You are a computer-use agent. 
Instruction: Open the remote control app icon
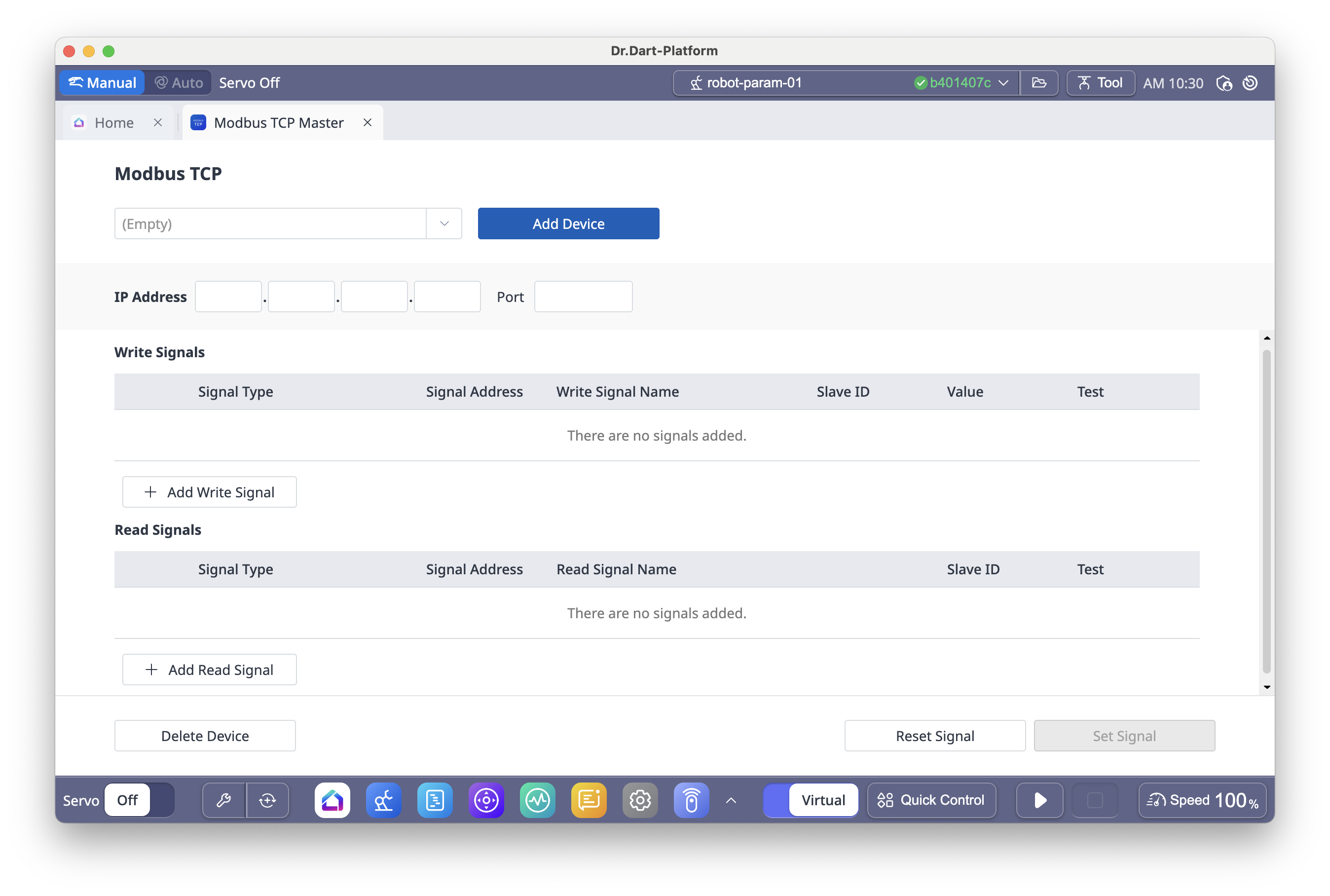(x=691, y=800)
